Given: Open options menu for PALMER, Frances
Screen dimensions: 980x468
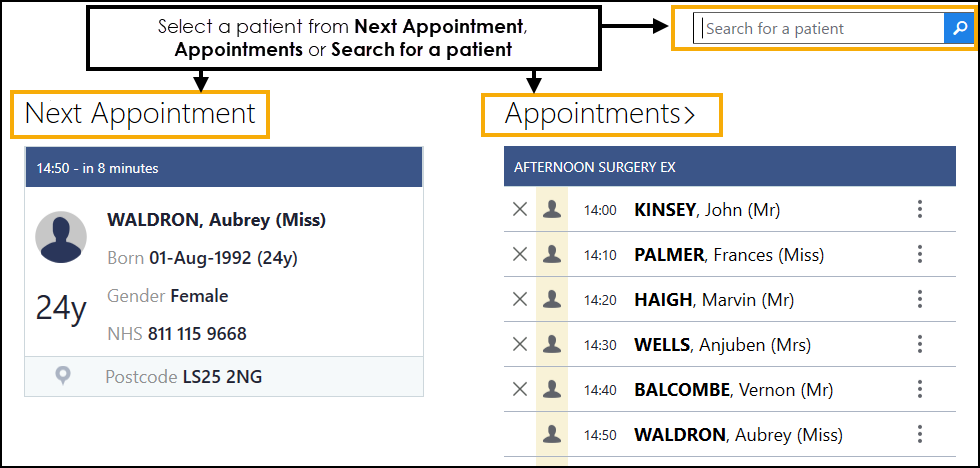Looking at the screenshot, I should click(920, 254).
